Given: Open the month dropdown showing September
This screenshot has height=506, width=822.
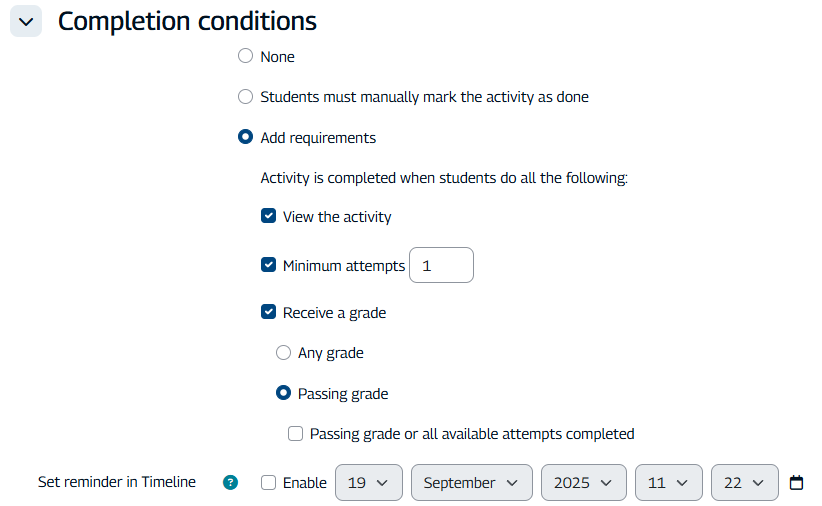Looking at the screenshot, I should (x=470, y=483).
